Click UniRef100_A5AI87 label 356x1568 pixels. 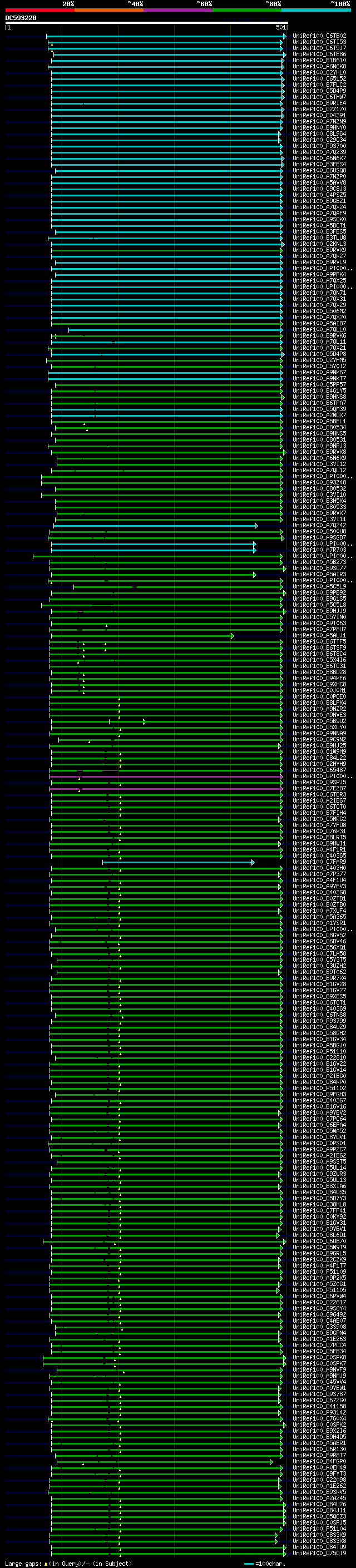319,323
